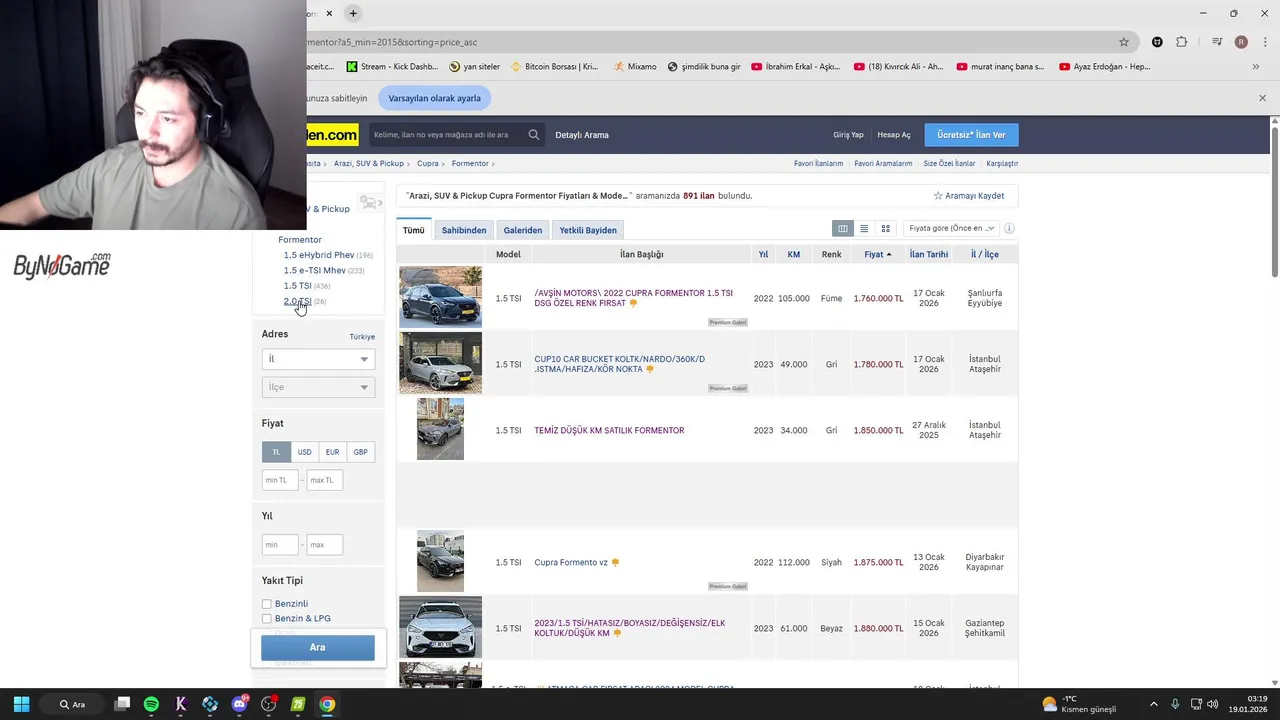The height and width of the screenshot is (720, 1280).
Task: Sort by İlan Tarihi column header
Action: click(x=928, y=254)
